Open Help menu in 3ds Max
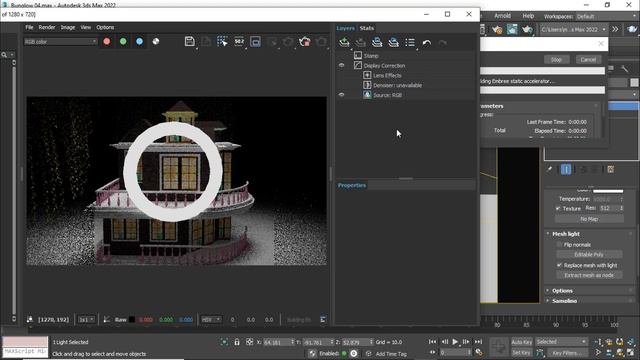 pos(528,16)
